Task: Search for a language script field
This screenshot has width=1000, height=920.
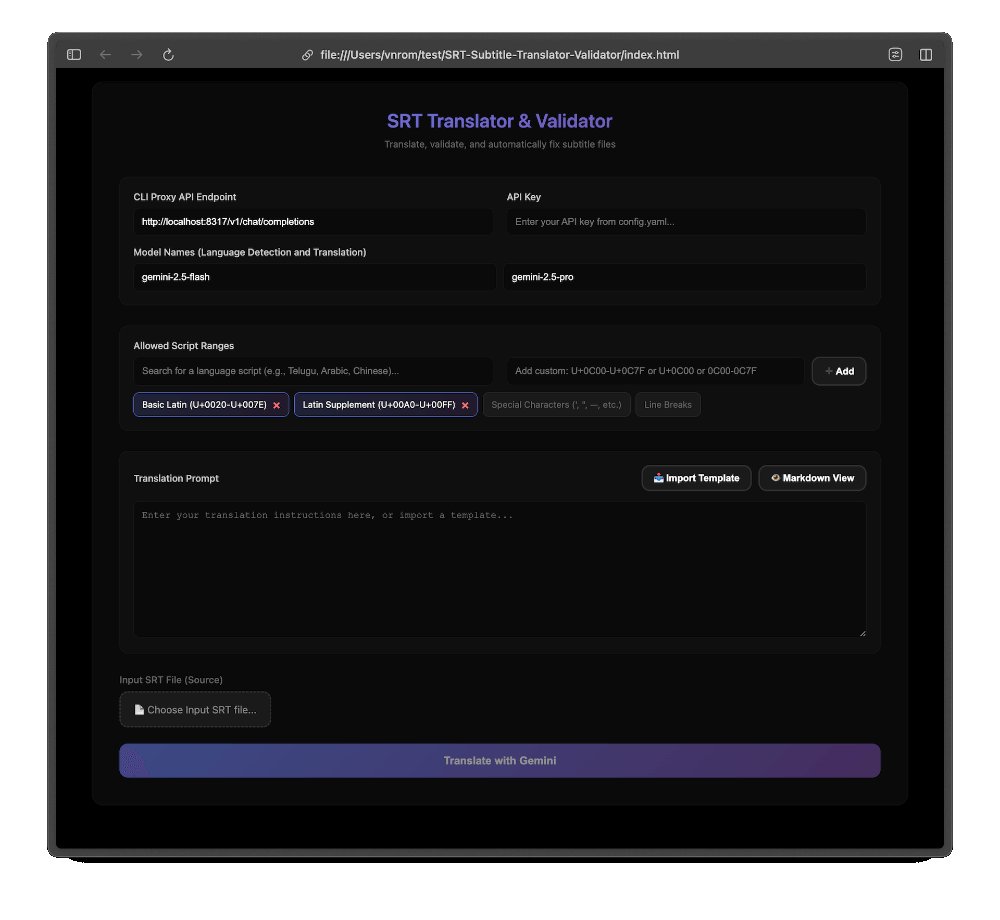Action: (x=312, y=371)
